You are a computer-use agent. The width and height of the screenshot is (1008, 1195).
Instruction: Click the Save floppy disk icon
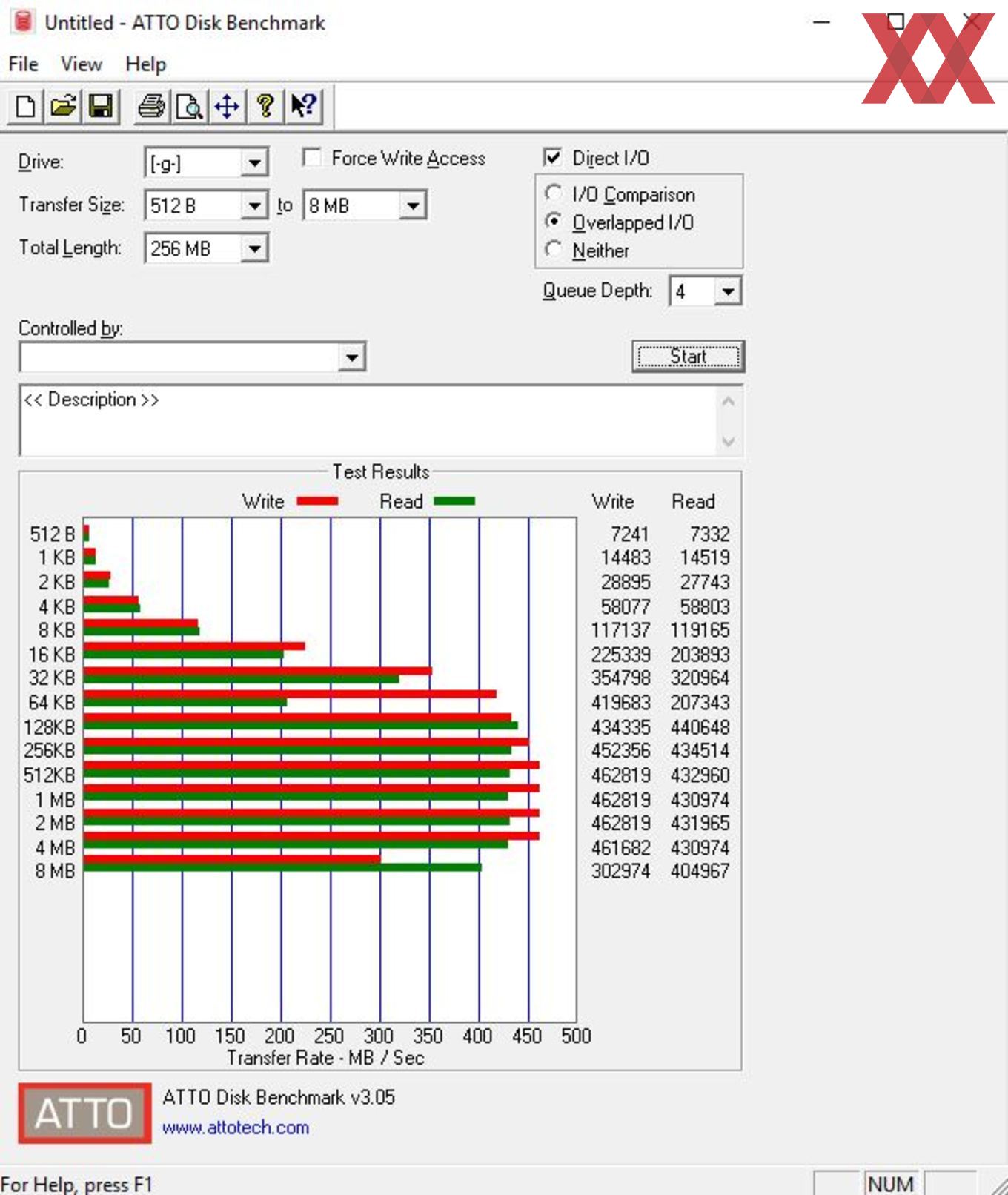point(101,106)
